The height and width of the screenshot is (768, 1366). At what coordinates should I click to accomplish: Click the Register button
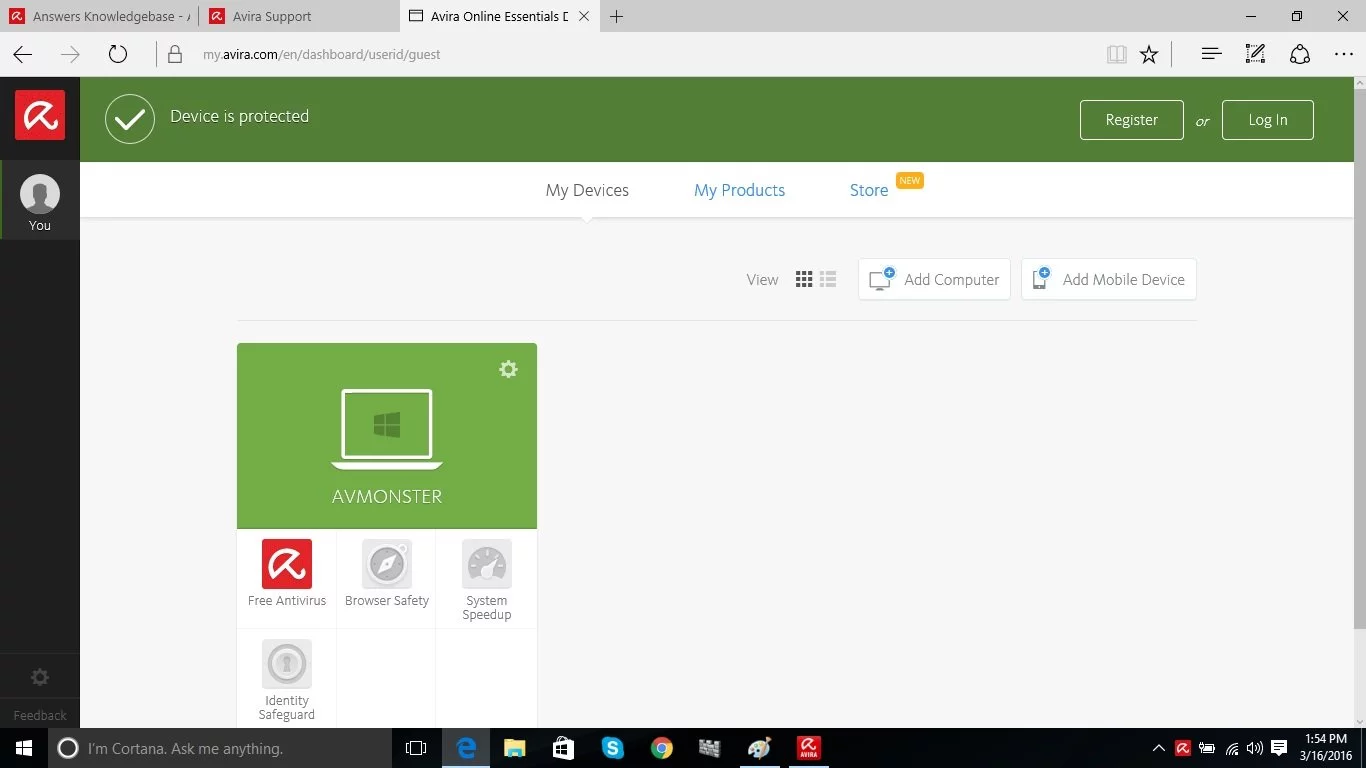pos(1131,120)
